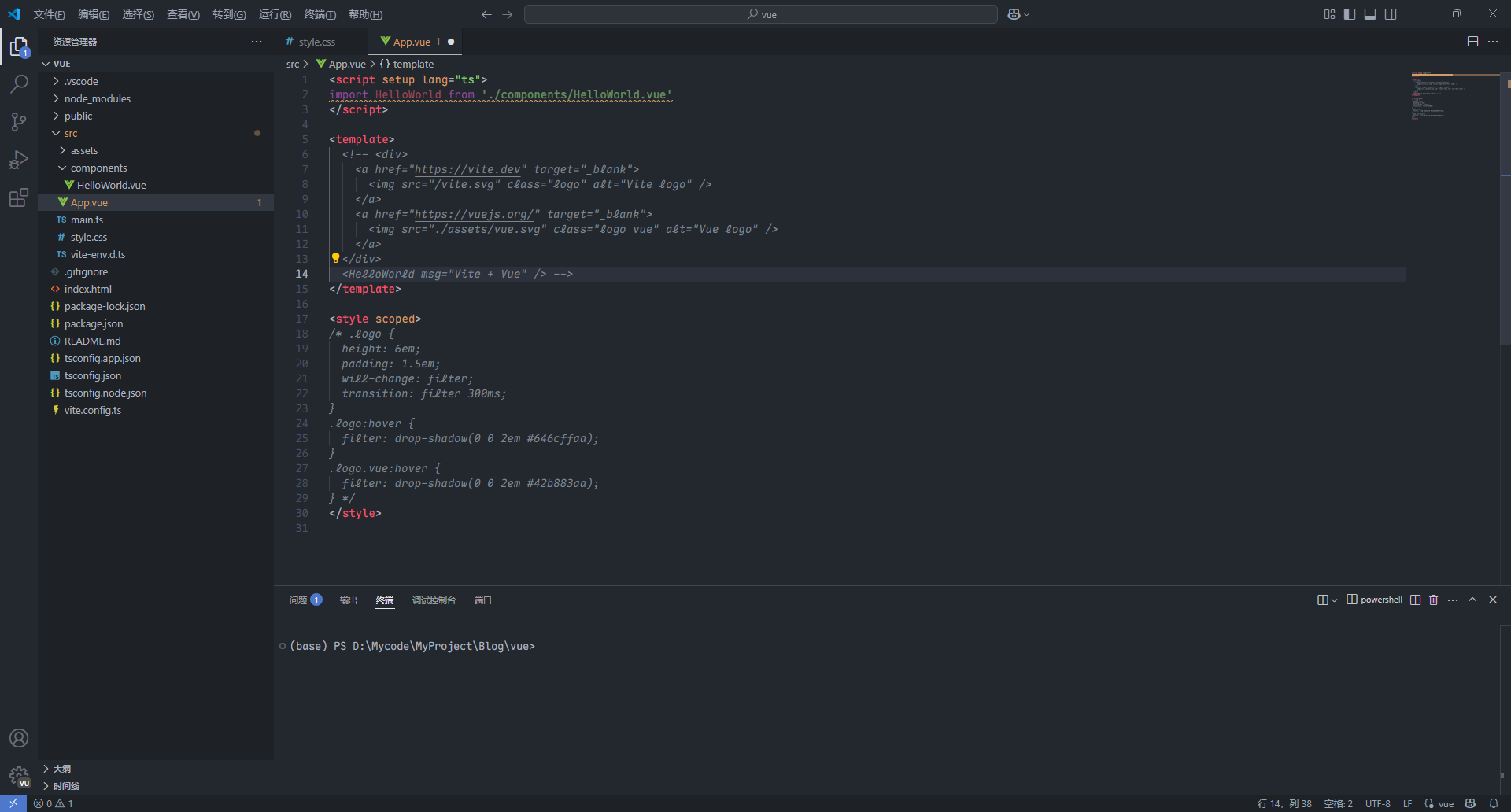Kill terminal with trash icon

tap(1433, 600)
